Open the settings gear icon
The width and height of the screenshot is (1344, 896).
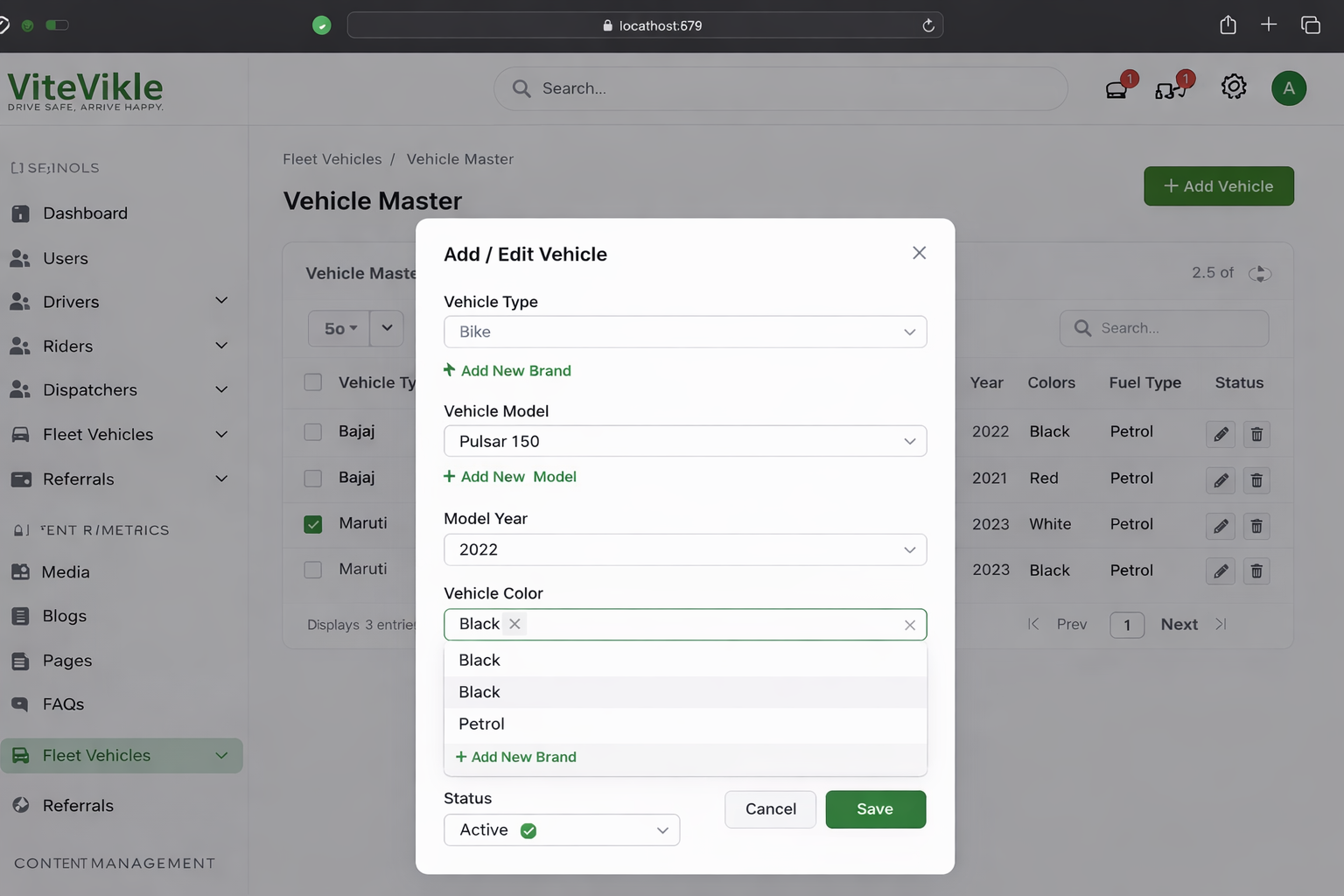pyautogui.click(x=1234, y=87)
